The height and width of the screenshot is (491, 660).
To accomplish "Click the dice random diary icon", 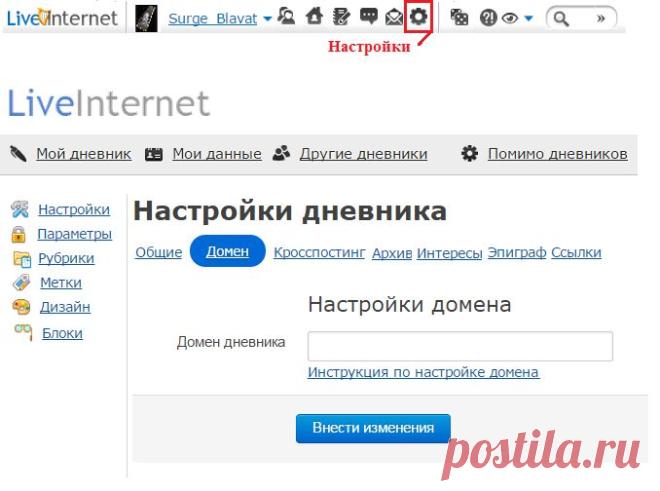I will [459, 18].
